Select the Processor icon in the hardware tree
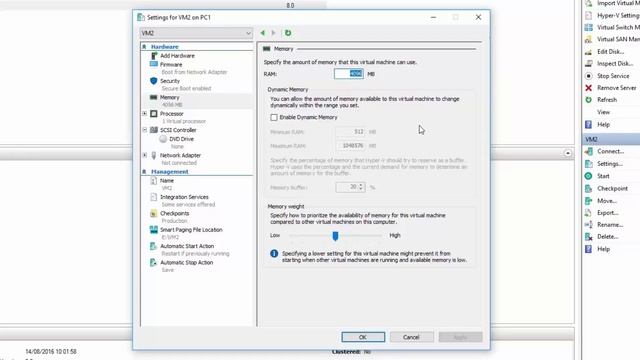This screenshot has height=360, width=640. tap(154, 113)
